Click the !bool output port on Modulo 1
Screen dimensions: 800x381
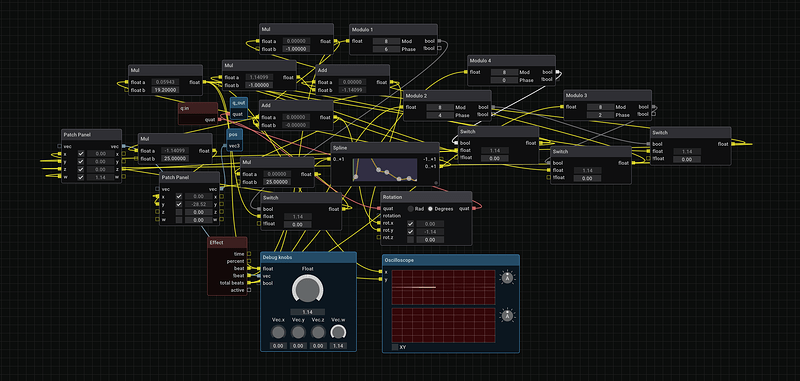tap(439, 48)
